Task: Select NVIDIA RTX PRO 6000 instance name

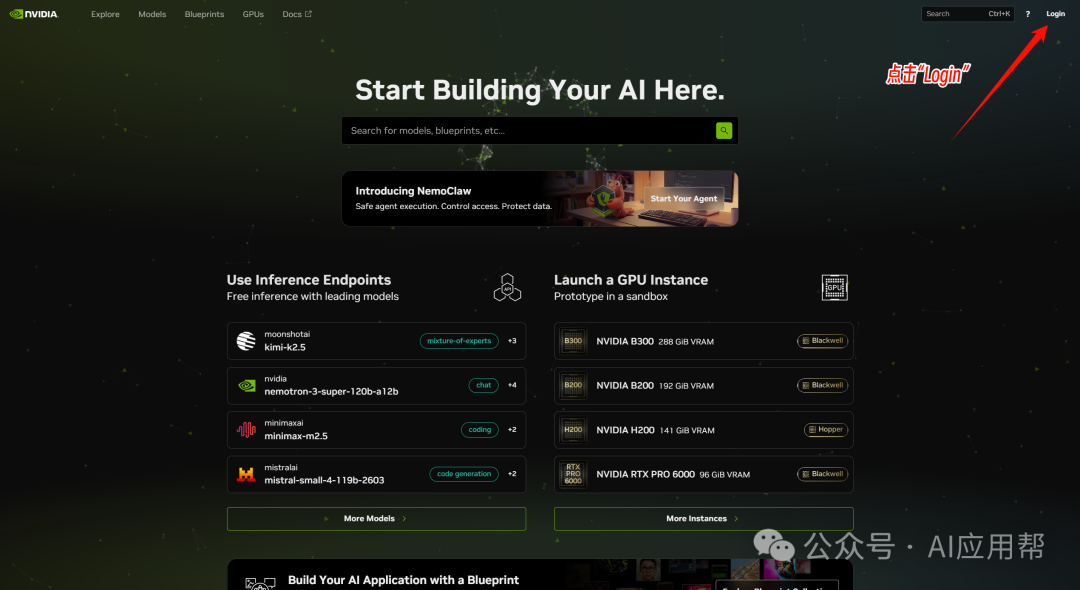Action: coord(645,474)
